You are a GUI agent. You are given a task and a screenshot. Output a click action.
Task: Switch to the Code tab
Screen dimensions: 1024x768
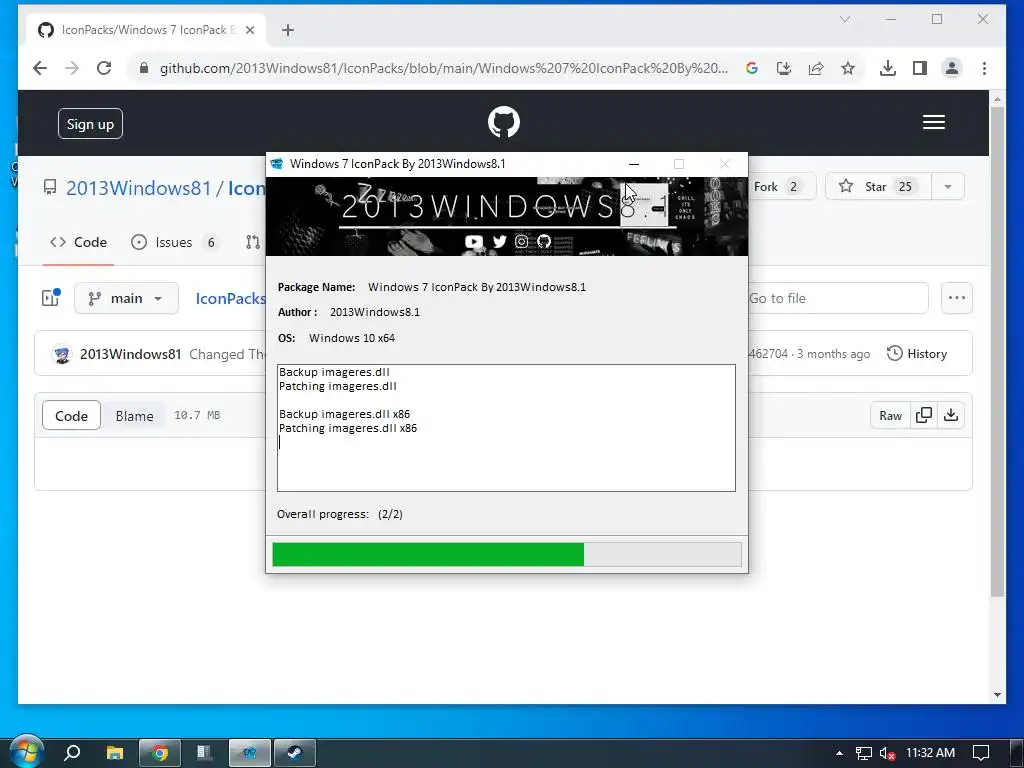point(78,242)
